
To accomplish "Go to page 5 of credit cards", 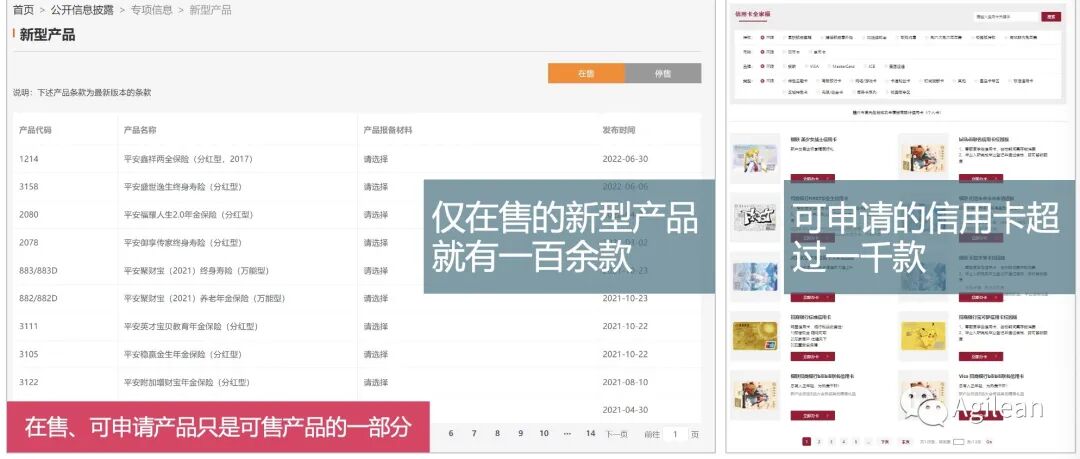I will click(856, 442).
